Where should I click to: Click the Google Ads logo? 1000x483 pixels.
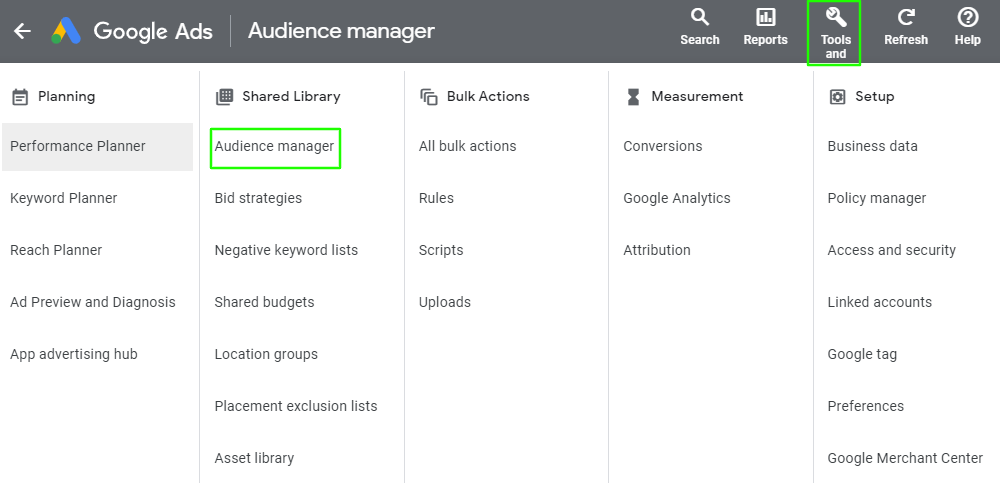(66, 31)
